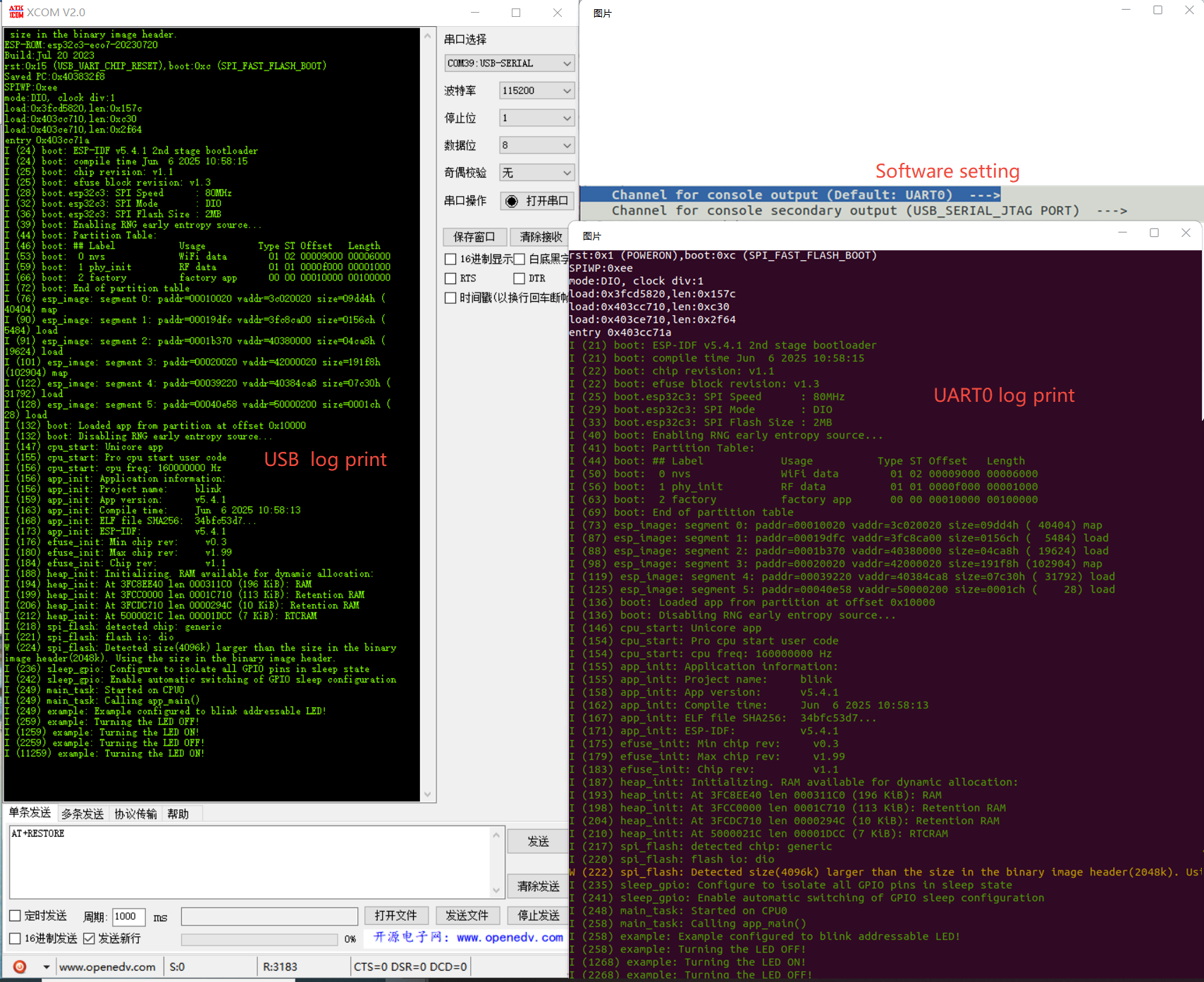The width and height of the screenshot is (1204, 982).
Task: Expand the 115200 baud rate dropdown
Action: [x=536, y=90]
